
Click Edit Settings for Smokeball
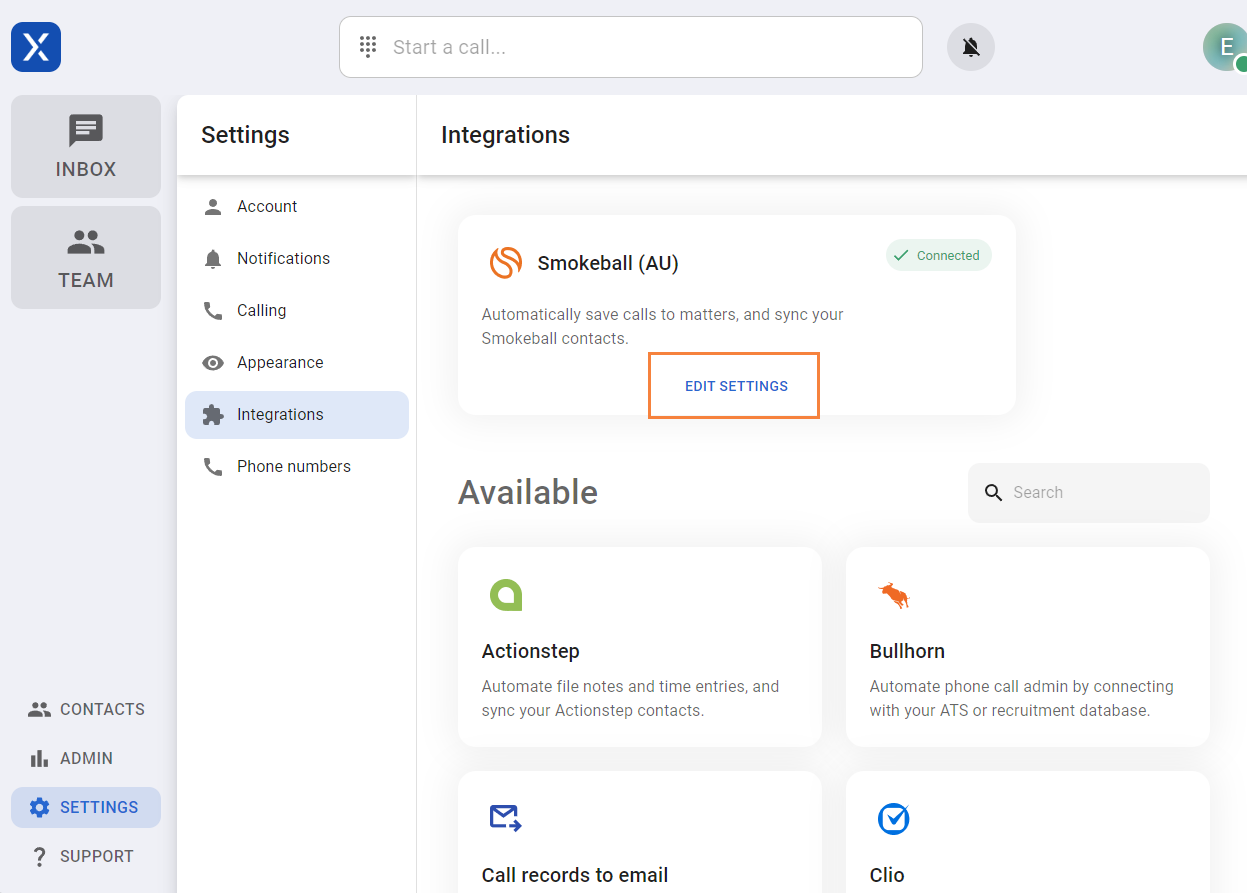click(736, 386)
